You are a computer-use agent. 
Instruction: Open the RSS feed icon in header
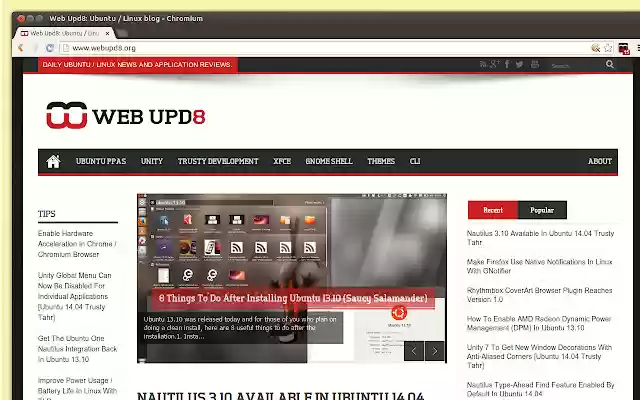[483, 64]
